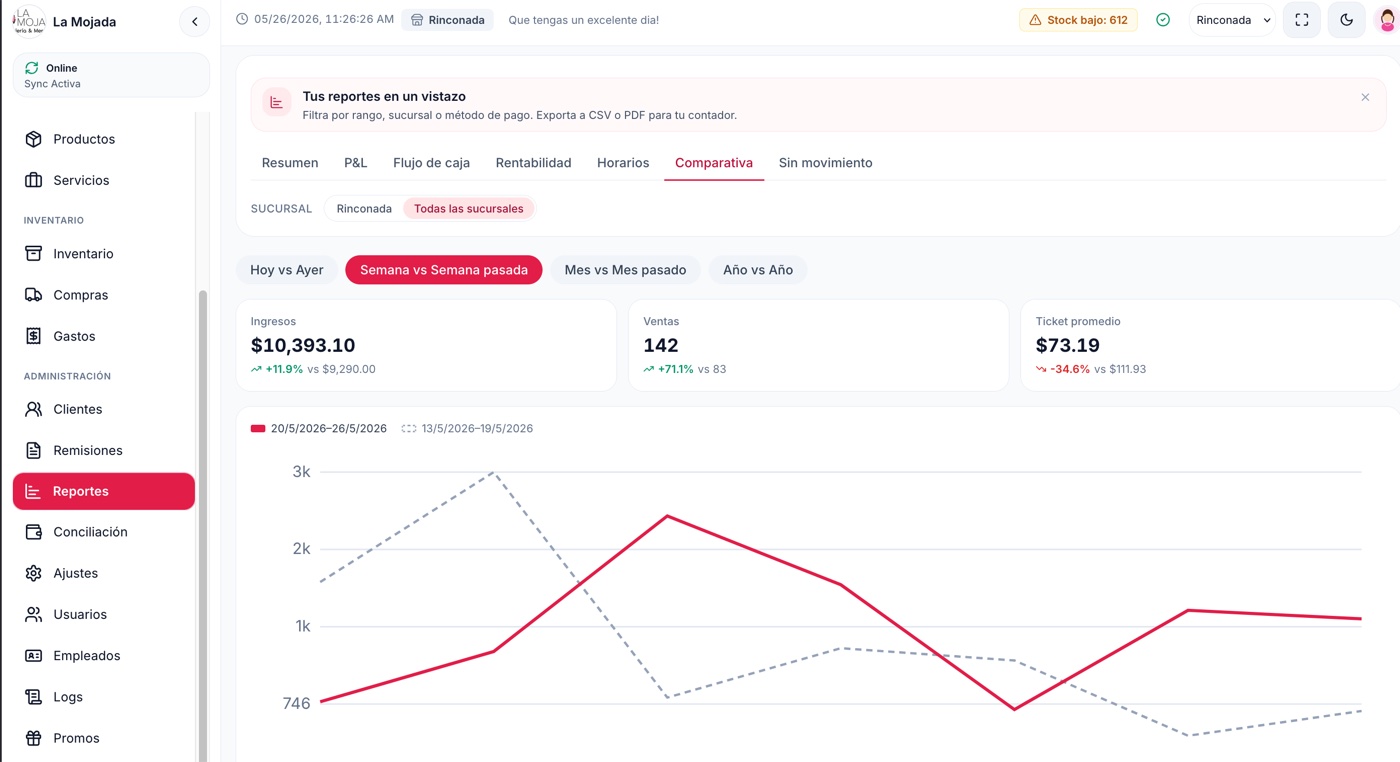
Task: Enter fullscreen mode
Action: (x=1302, y=20)
